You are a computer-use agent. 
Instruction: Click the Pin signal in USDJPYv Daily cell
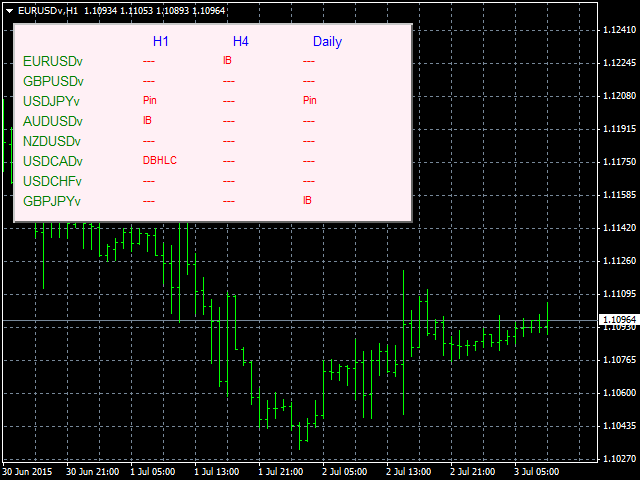click(310, 100)
